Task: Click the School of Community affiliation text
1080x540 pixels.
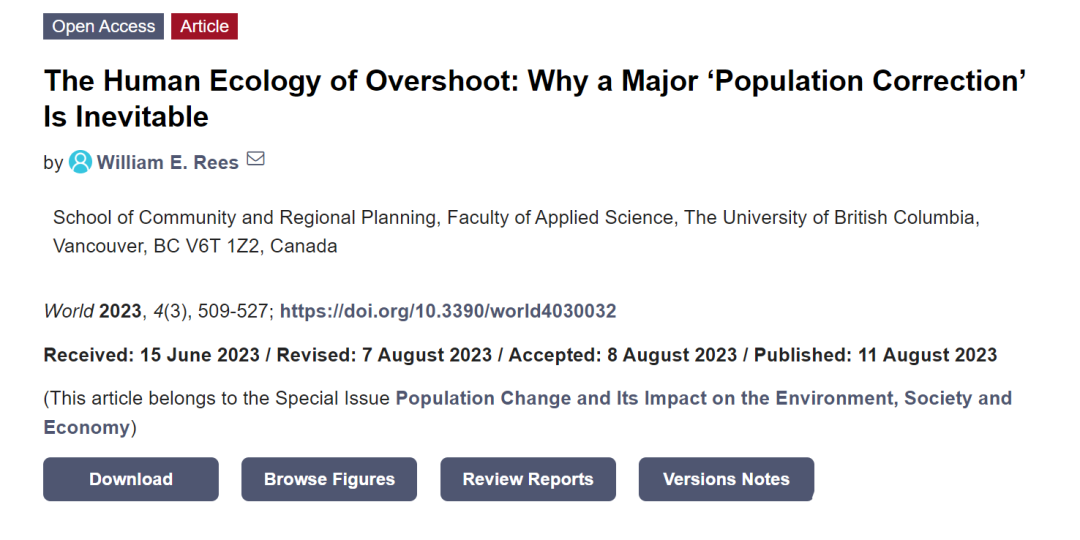Action: pyautogui.click(x=516, y=232)
